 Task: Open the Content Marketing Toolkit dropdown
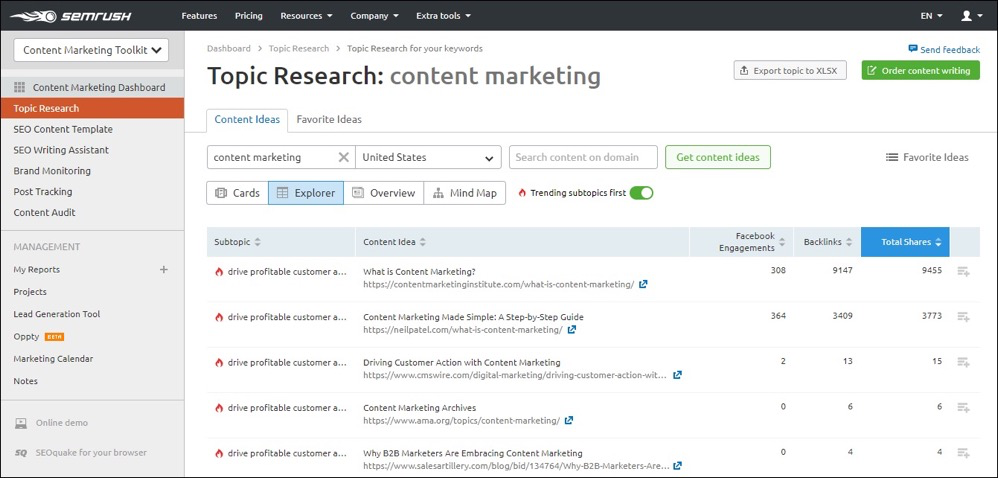point(91,50)
